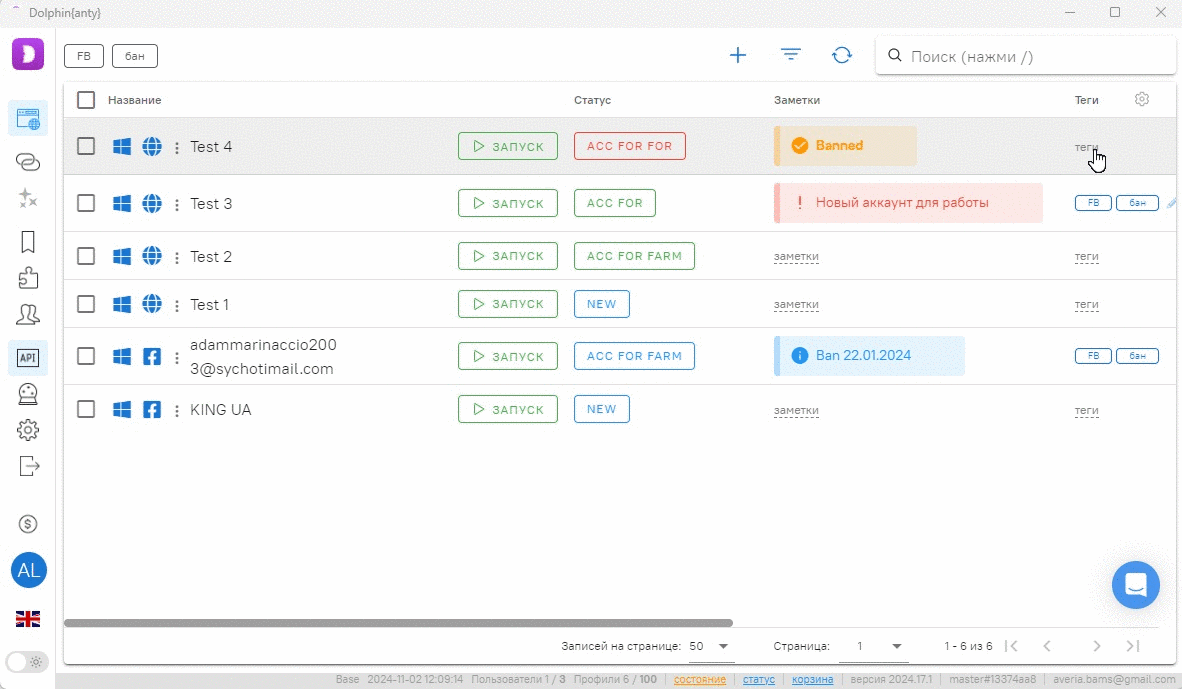Open the bookmarks icon in sidebar
The image size is (1182, 689).
(28, 241)
